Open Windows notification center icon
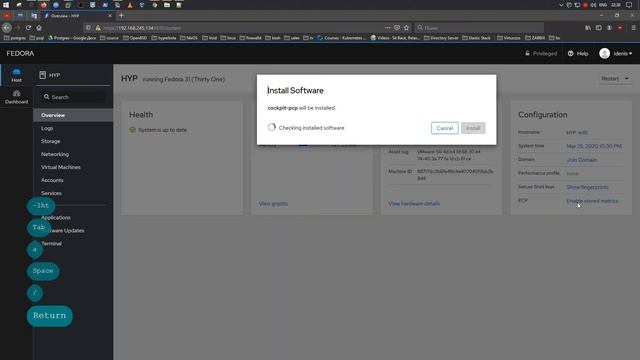Screen dimensions: 640x360 (x=629, y=5)
